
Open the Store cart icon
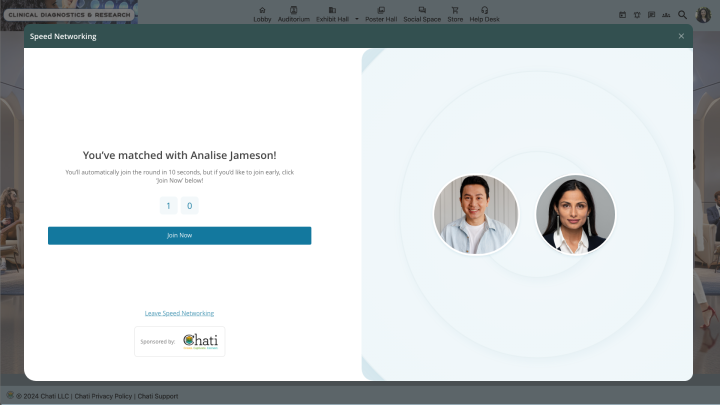pyautogui.click(x=455, y=10)
